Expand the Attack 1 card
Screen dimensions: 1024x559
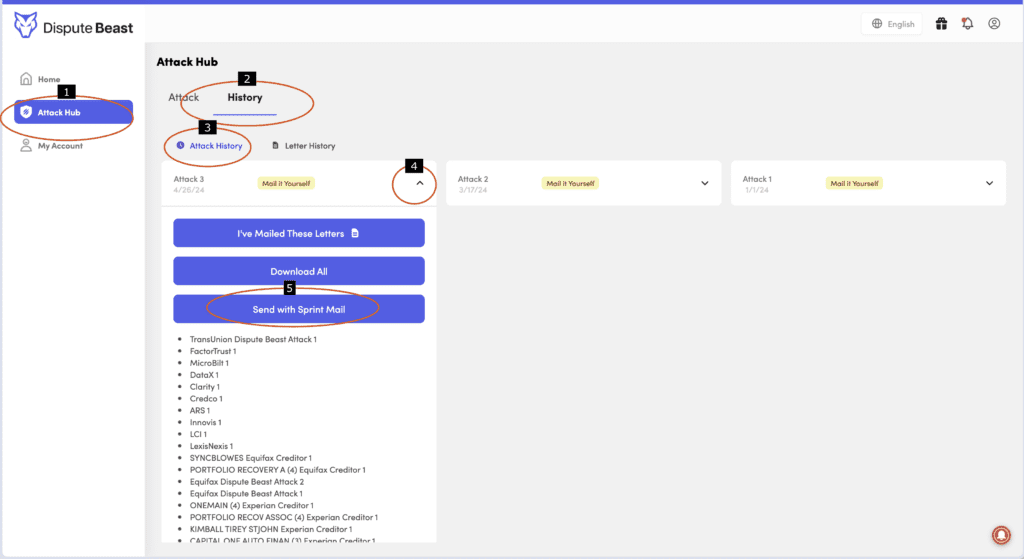[989, 183]
